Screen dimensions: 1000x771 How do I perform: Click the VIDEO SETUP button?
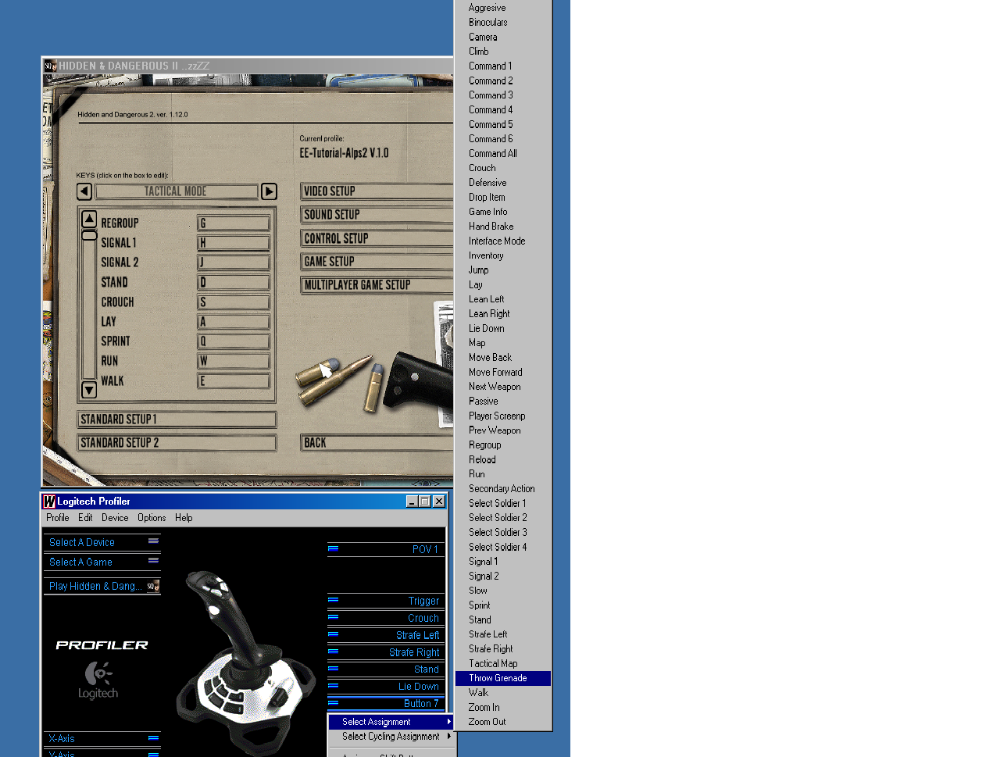pyautogui.click(x=376, y=191)
